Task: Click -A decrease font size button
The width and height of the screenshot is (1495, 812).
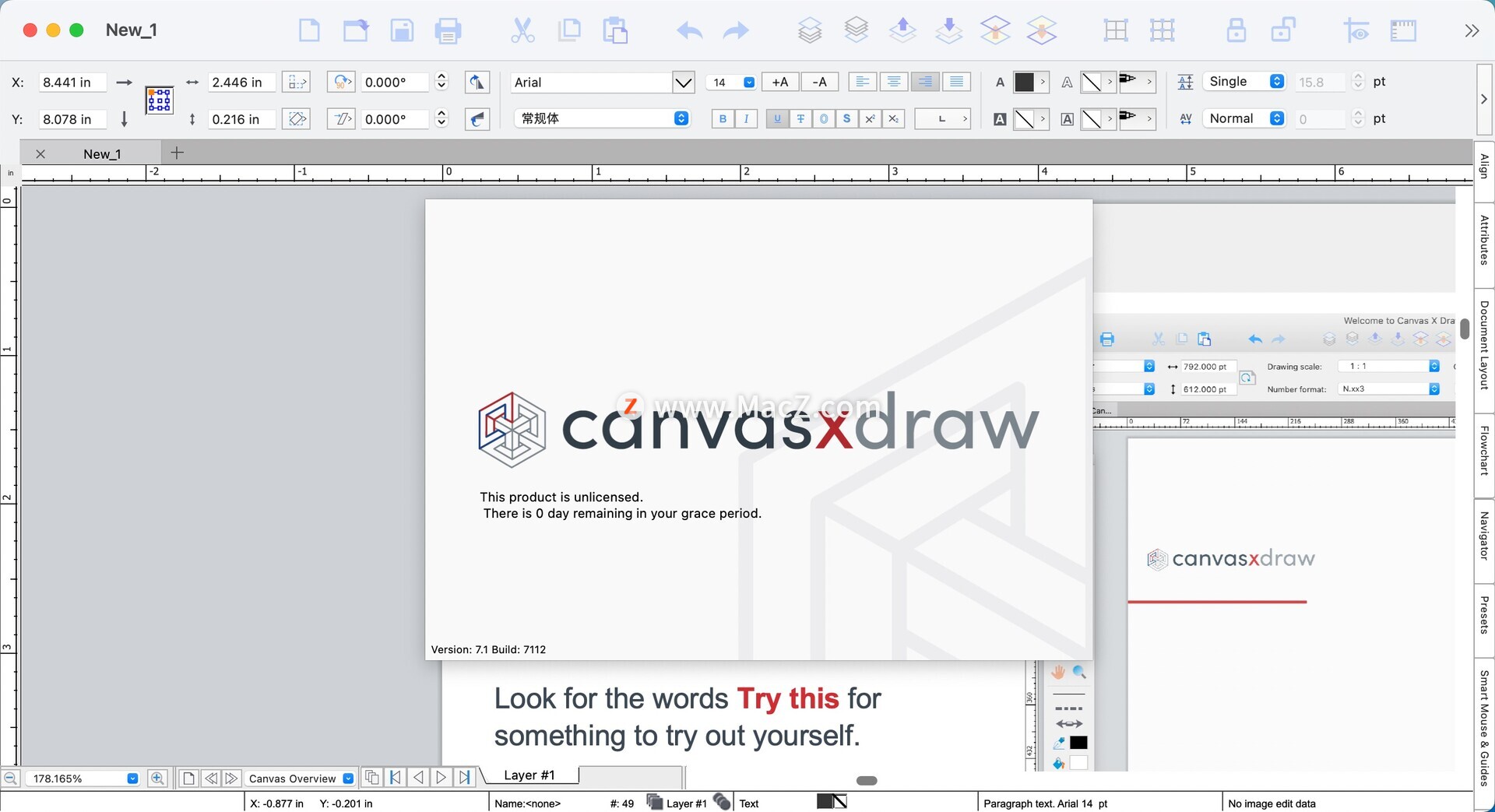Action: [x=819, y=82]
